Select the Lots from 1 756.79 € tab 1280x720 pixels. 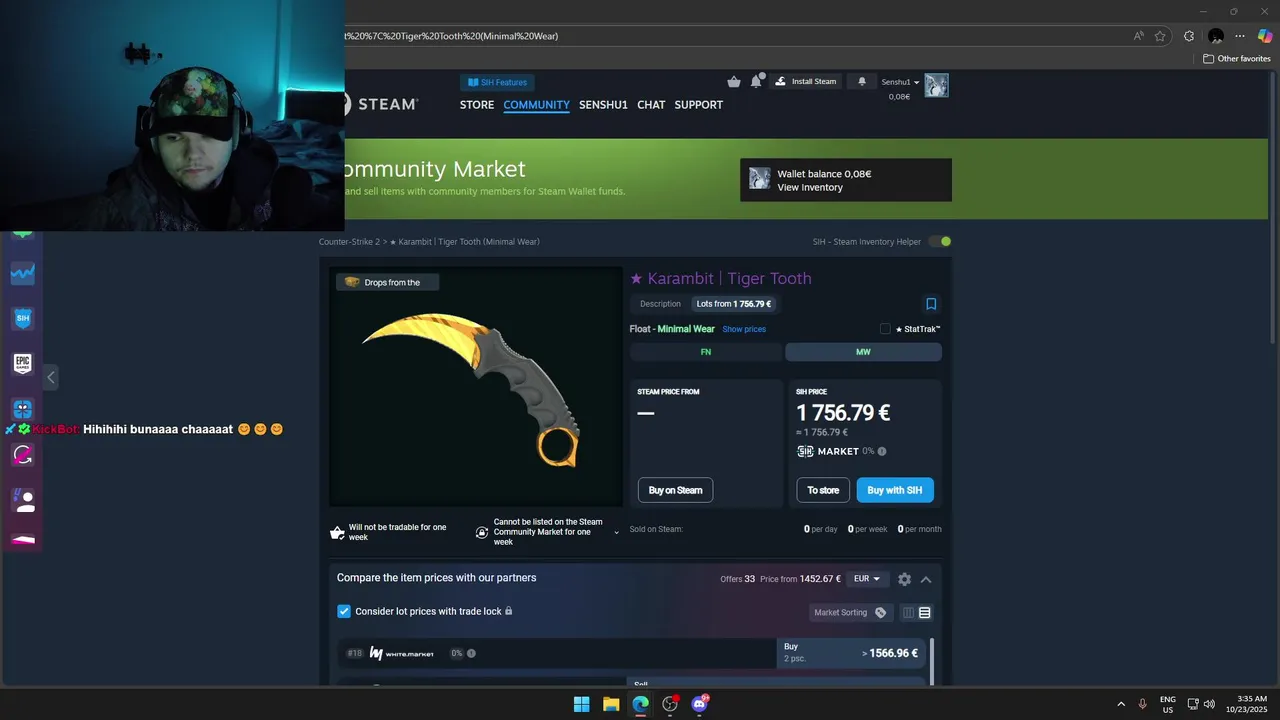point(733,304)
